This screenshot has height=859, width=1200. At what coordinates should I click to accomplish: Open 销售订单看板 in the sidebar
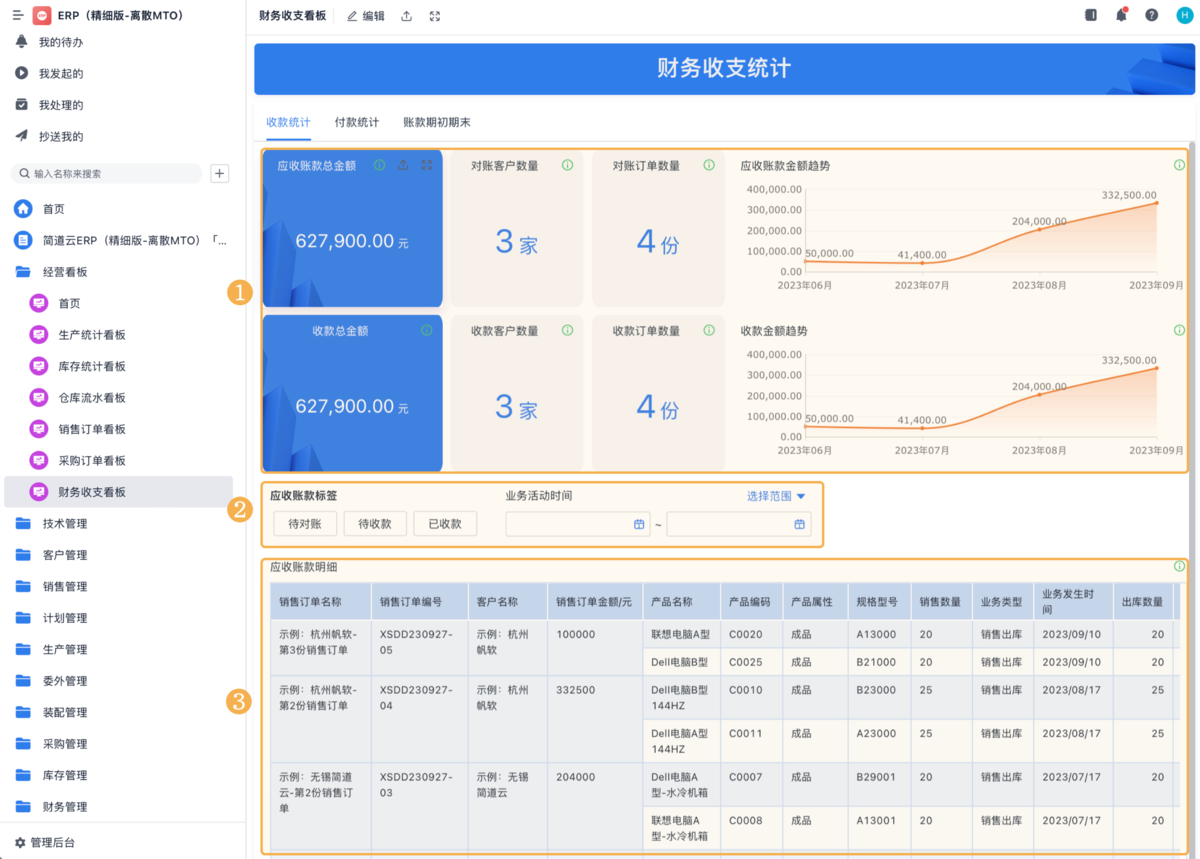(91, 429)
